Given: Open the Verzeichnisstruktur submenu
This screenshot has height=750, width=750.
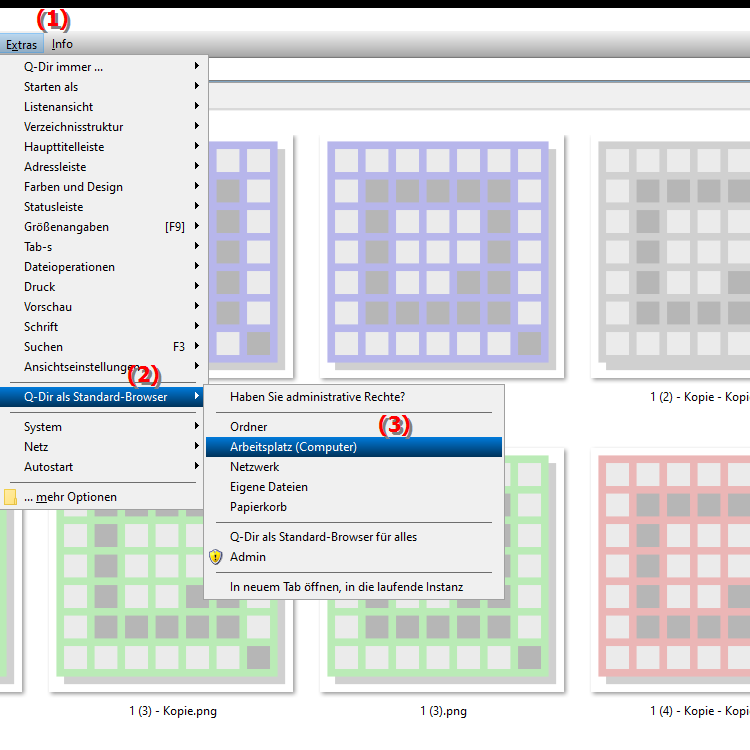Looking at the screenshot, I should click(104, 127).
